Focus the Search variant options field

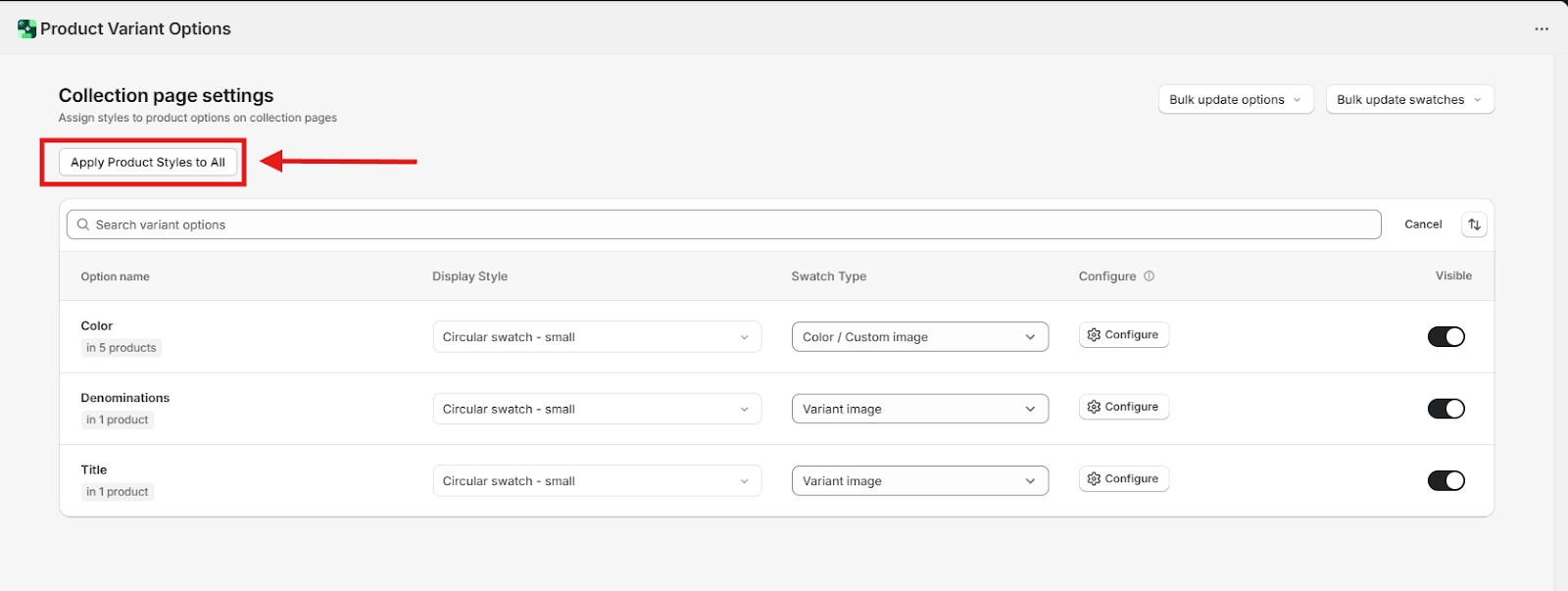(725, 224)
